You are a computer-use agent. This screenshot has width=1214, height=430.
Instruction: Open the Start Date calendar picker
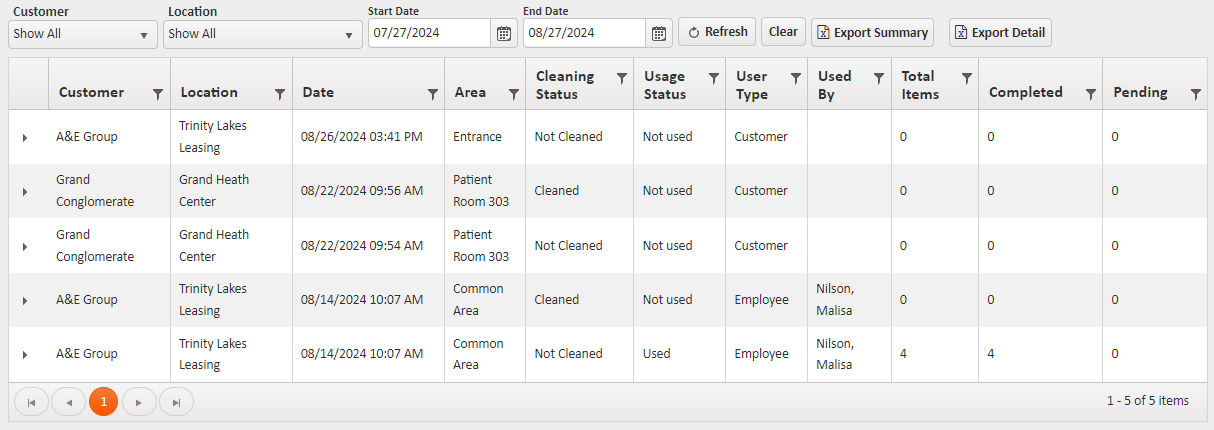click(x=505, y=33)
